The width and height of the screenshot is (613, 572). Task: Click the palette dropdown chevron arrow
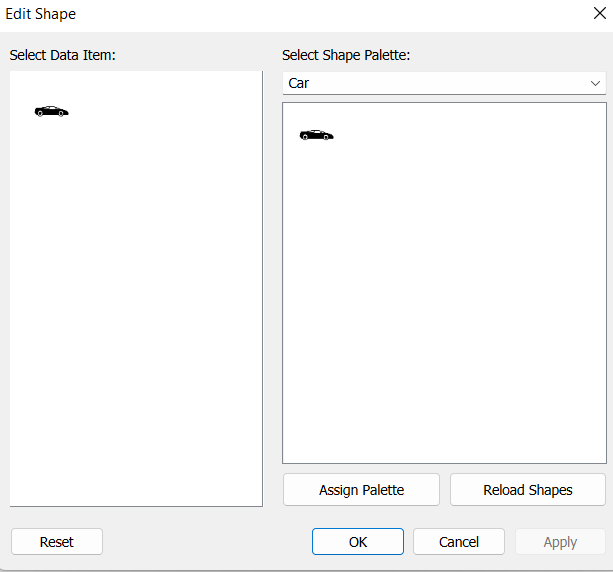tap(595, 83)
